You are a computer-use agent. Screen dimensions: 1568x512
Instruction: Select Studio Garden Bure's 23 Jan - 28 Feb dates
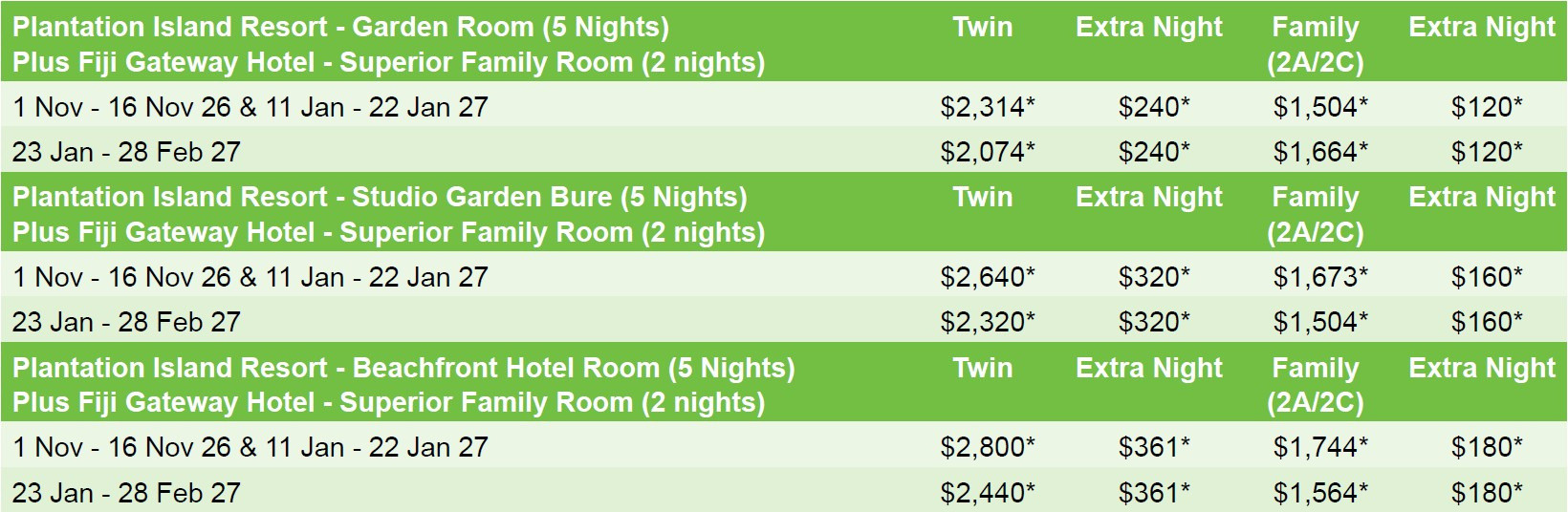pyautogui.click(x=126, y=322)
